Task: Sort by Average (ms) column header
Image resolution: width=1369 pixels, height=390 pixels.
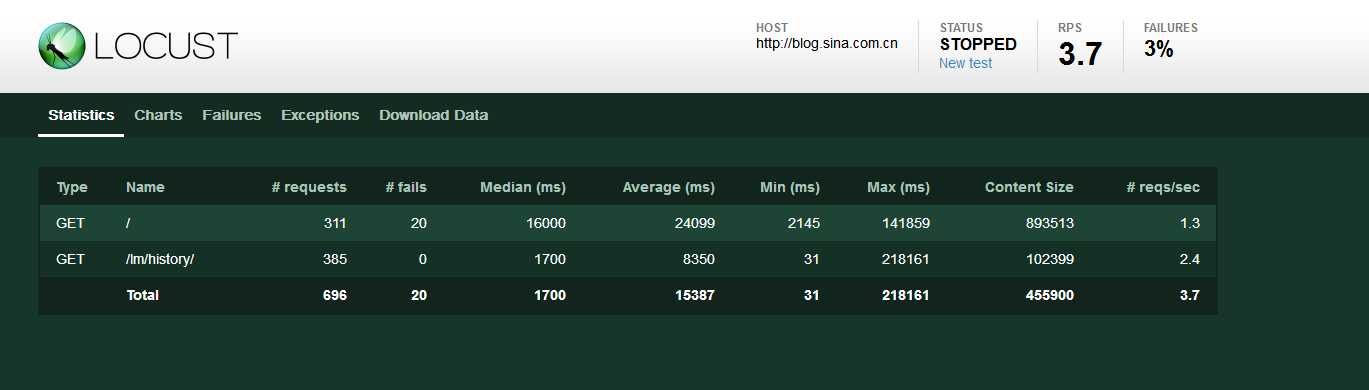Action: pos(669,187)
